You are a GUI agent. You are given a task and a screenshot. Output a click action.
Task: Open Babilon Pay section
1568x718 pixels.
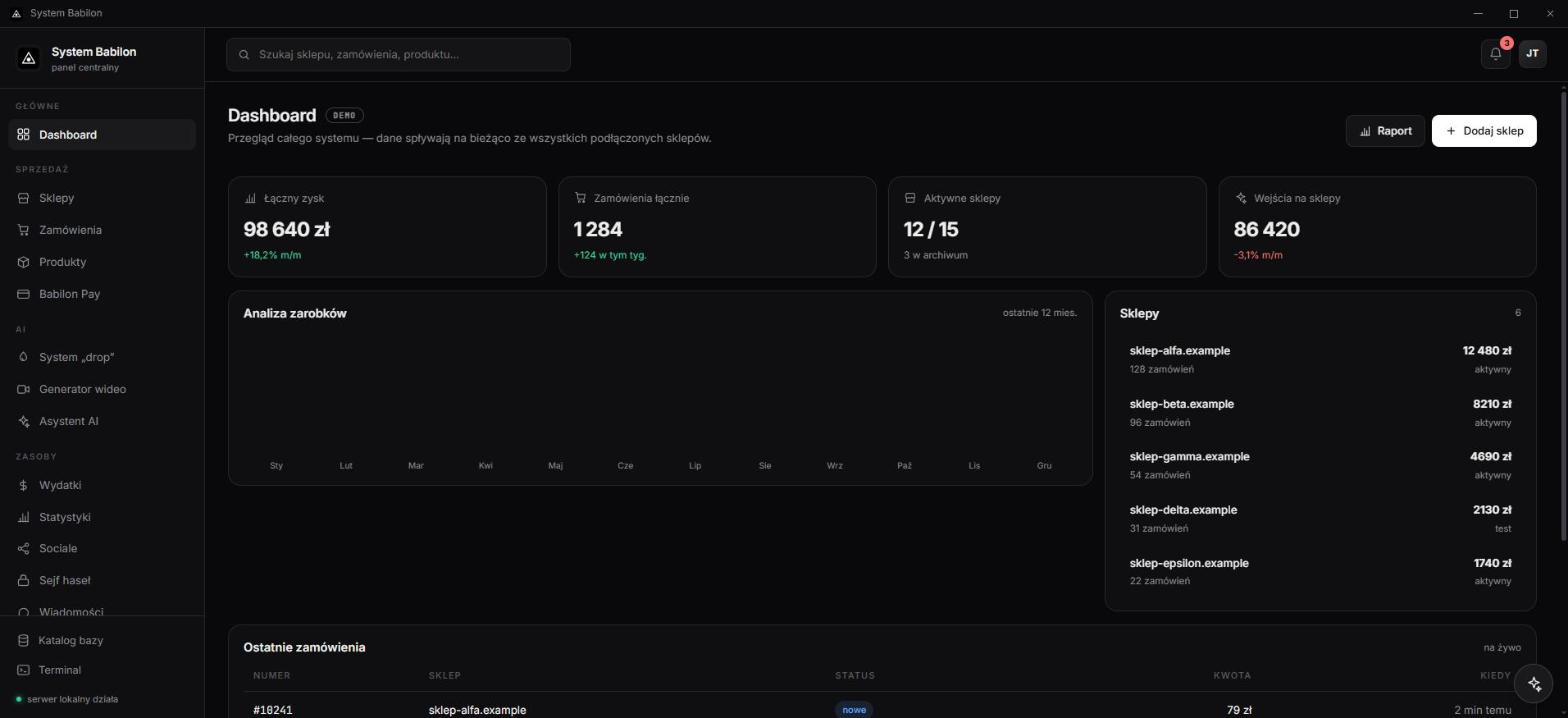[x=102, y=294]
